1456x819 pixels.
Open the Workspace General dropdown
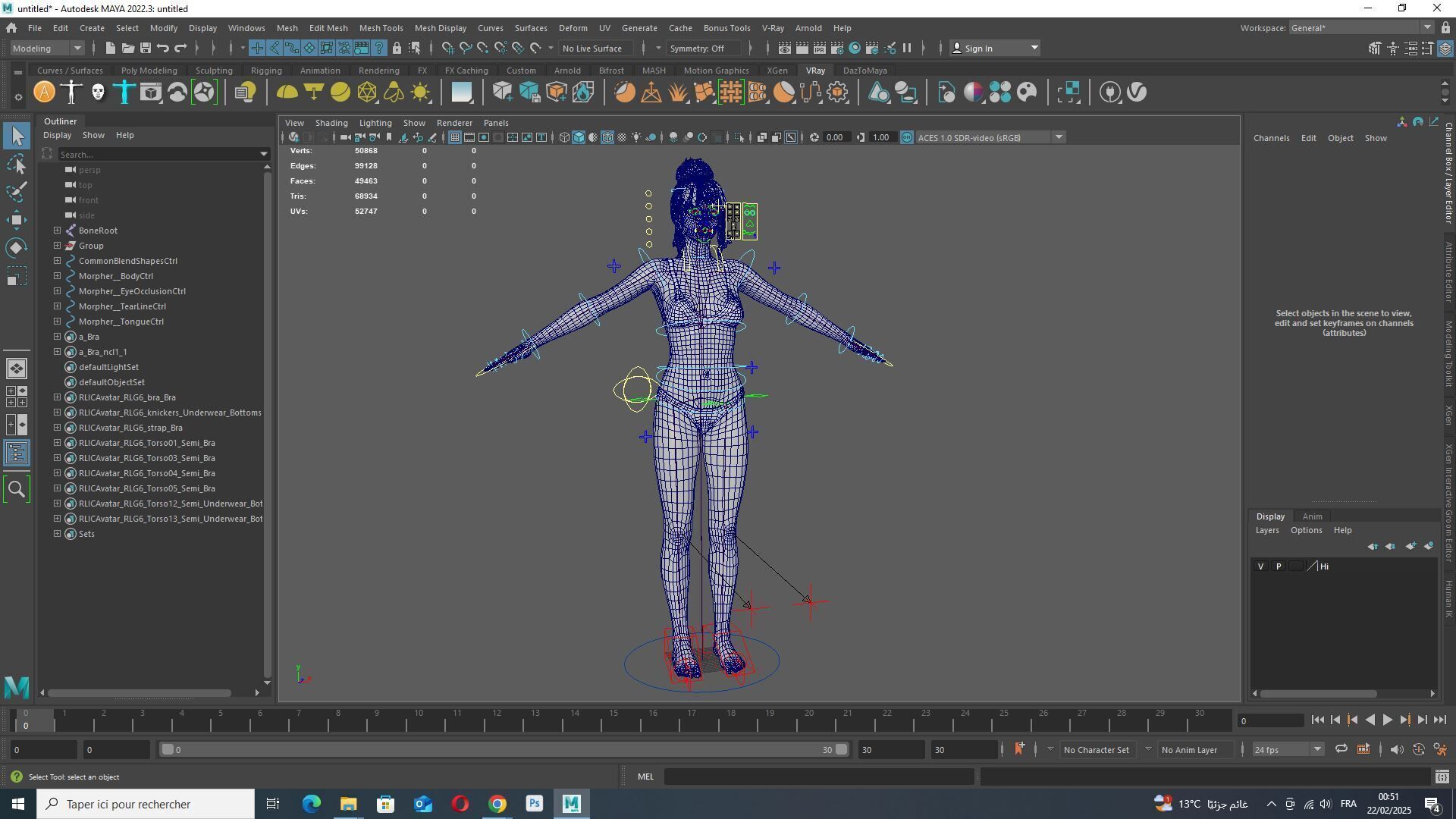(1361, 28)
